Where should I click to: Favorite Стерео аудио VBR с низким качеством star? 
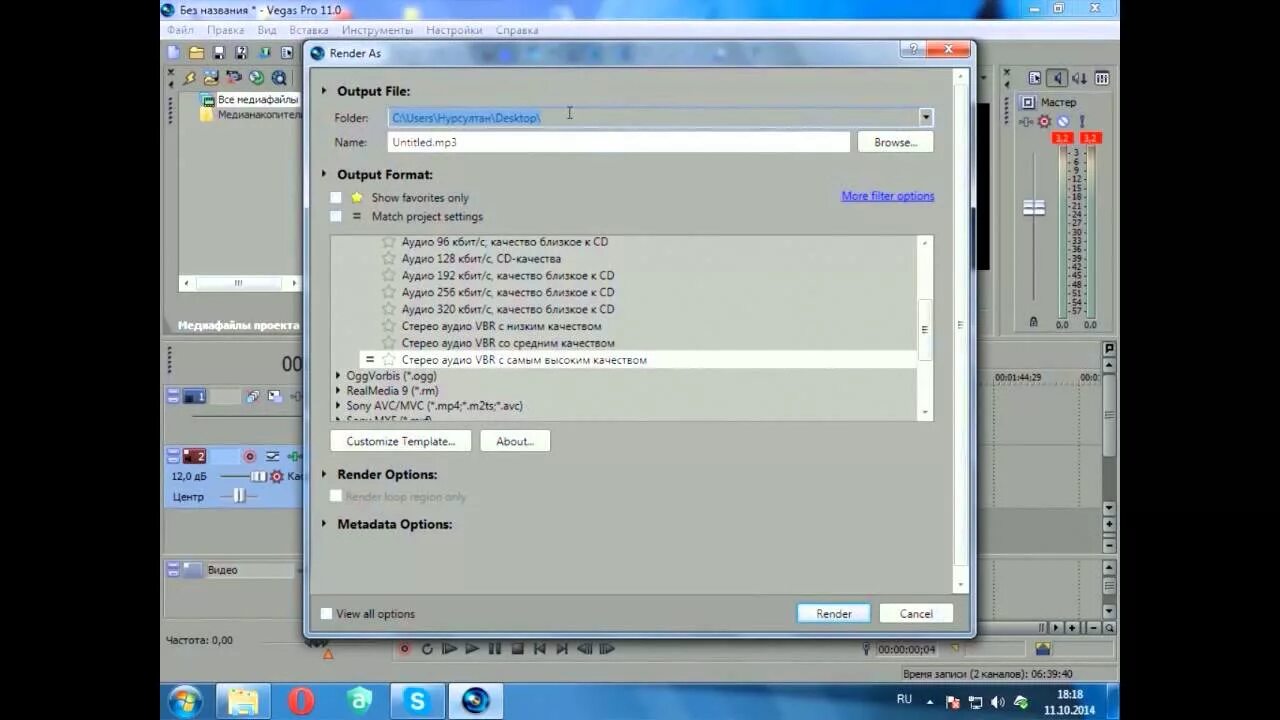coord(389,326)
